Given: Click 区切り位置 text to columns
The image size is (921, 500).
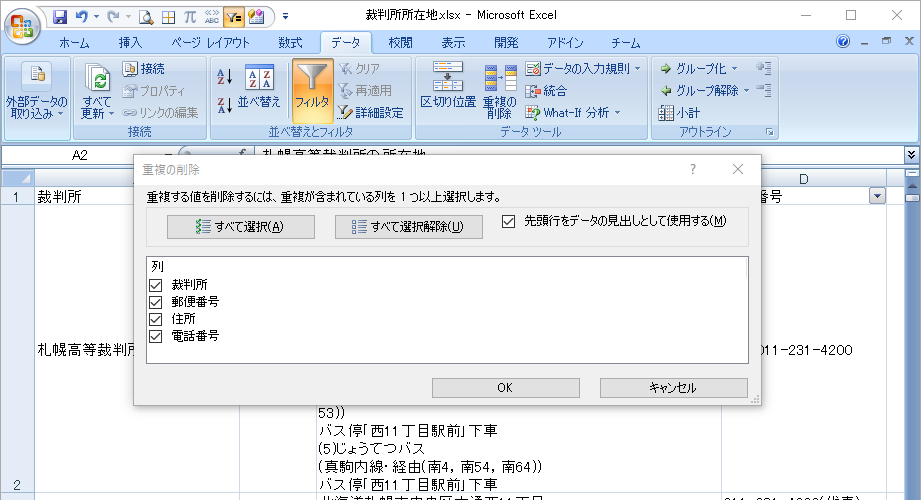Looking at the screenshot, I should [x=448, y=86].
